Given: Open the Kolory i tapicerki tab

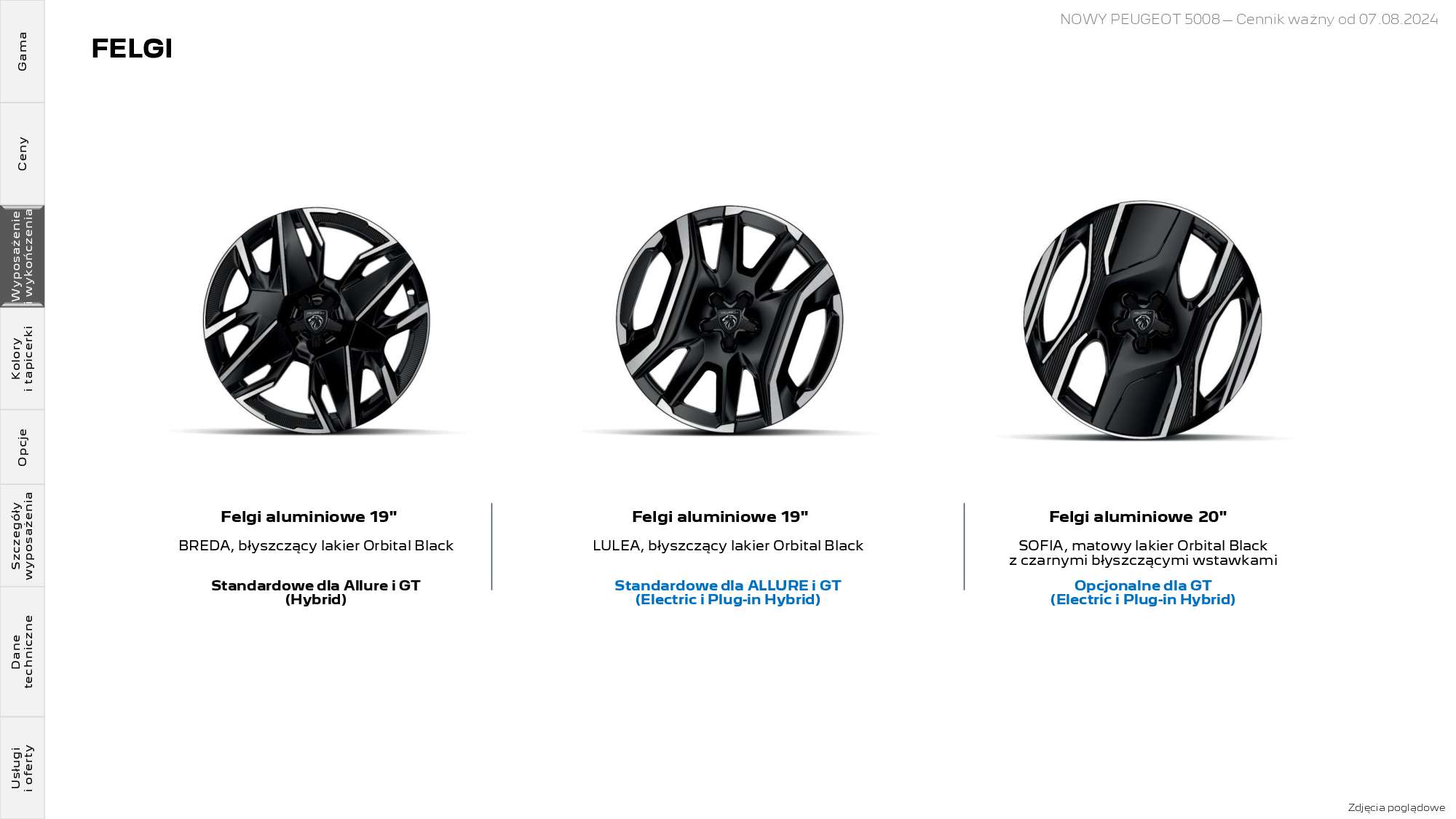Looking at the screenshot, I should [x=22, y=358].
